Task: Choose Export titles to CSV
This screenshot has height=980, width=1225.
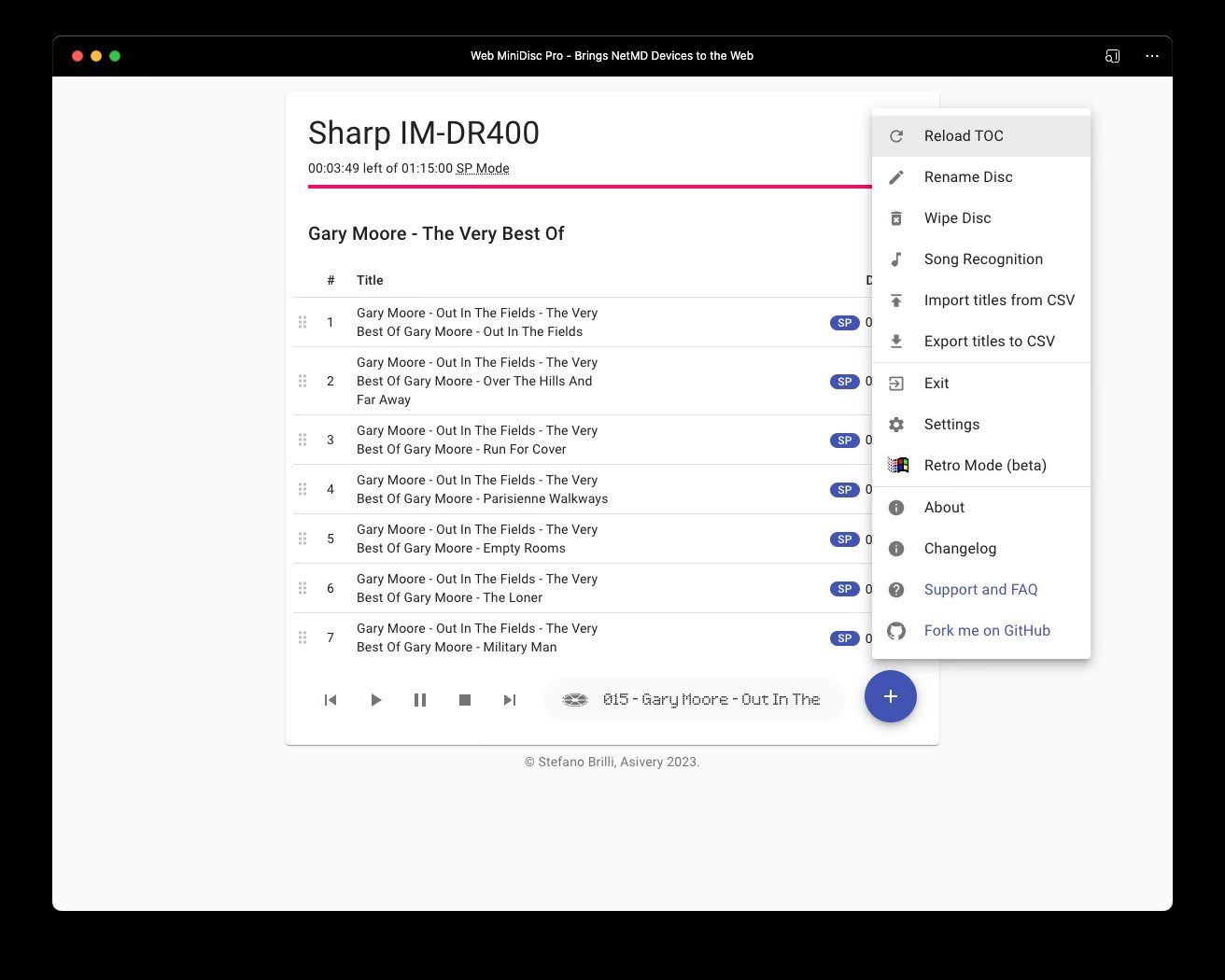Action: [981, 342]
